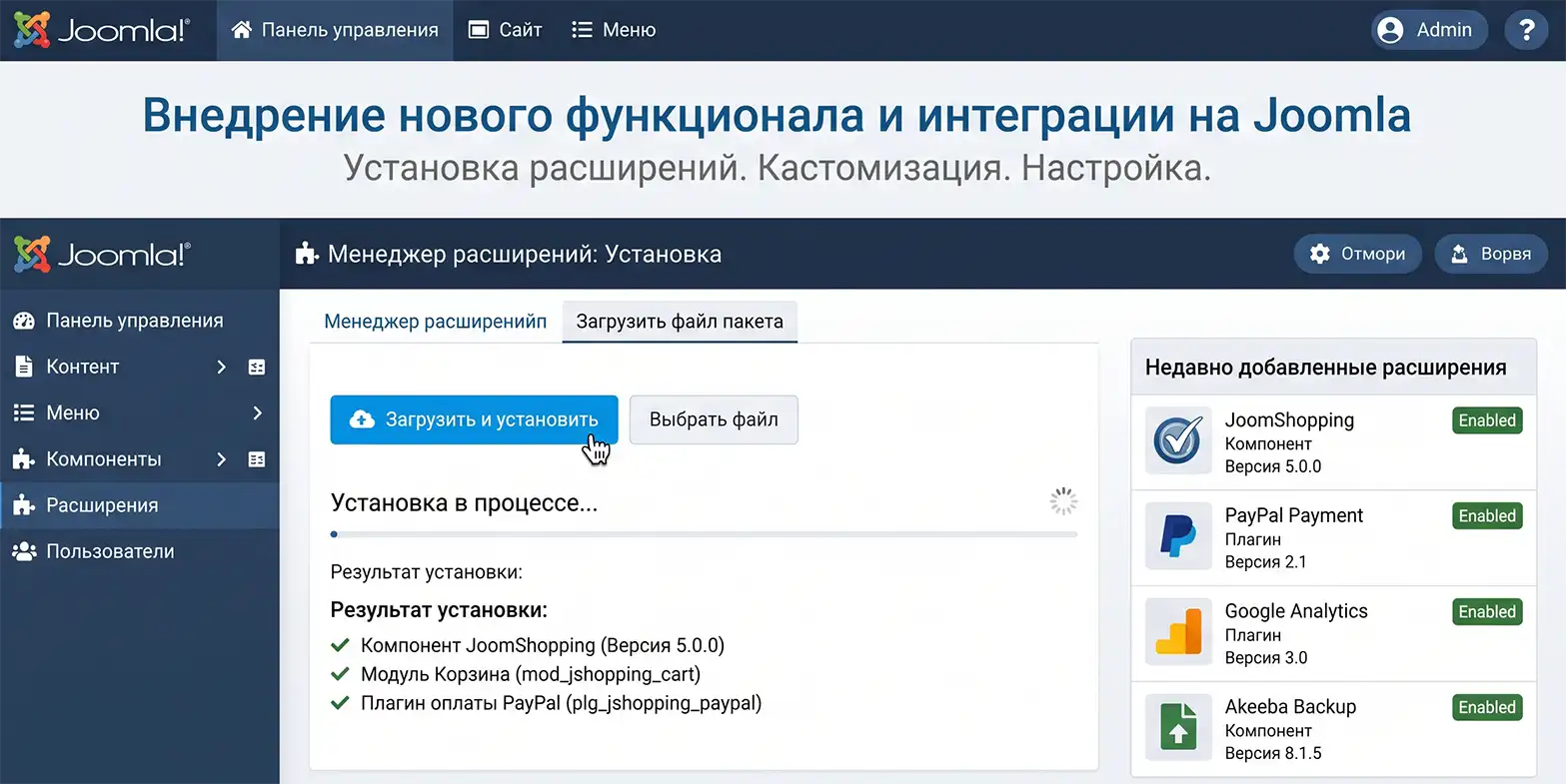This screenshot has height=784, width=1566.
Task: Click the JoomShopping extension icon
Action: 1177,440
